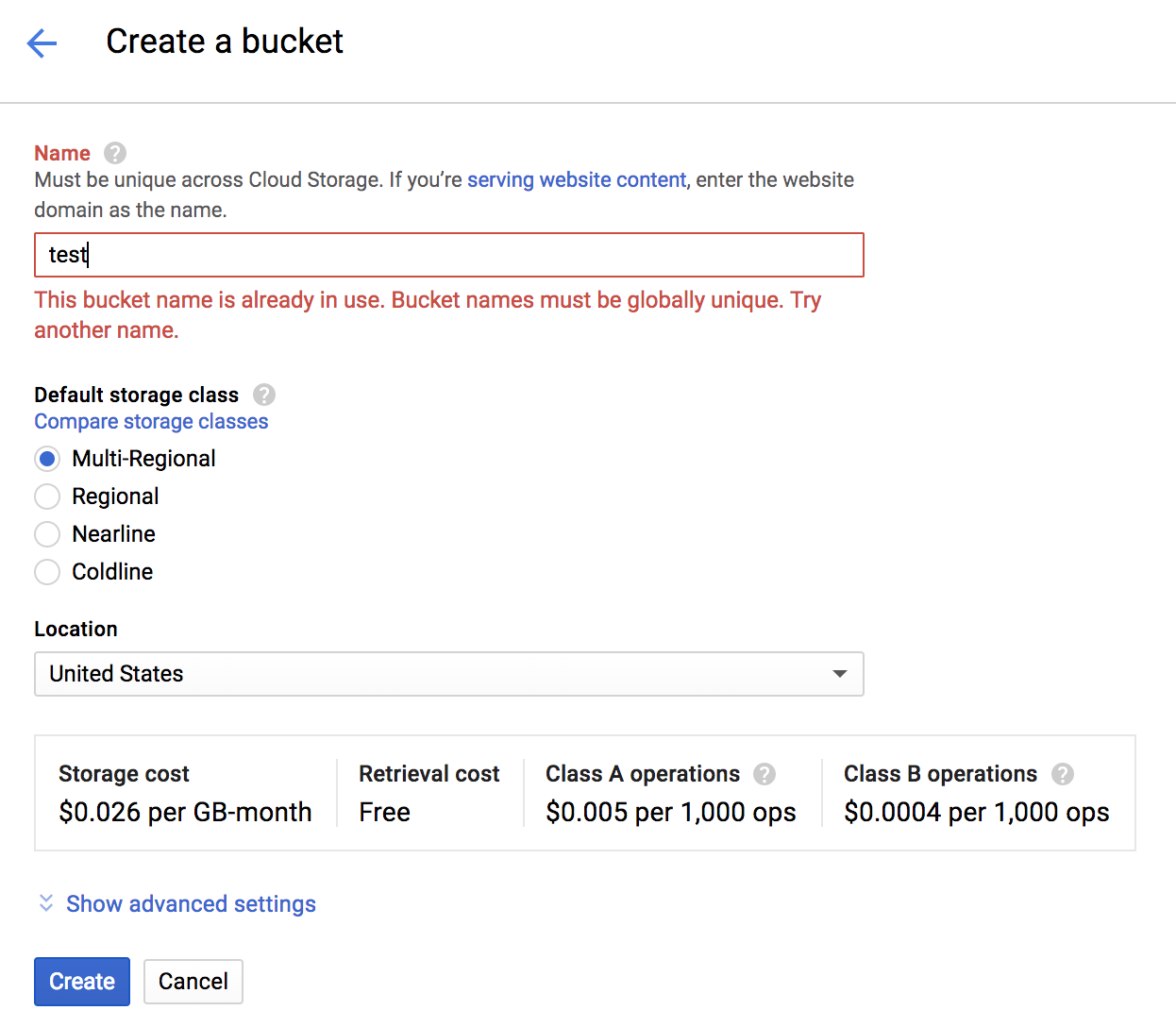Select the Regional storage class
The width and height of the screenshot is (1176, 1027).
47,497
